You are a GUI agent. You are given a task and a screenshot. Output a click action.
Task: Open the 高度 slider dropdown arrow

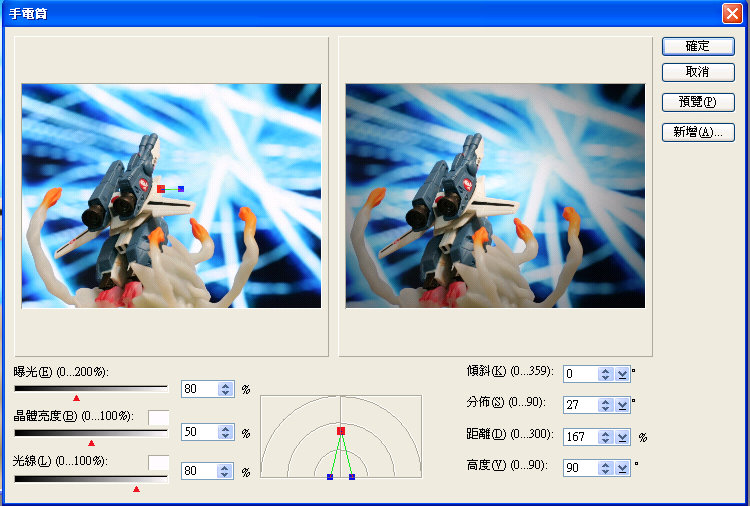622,467
